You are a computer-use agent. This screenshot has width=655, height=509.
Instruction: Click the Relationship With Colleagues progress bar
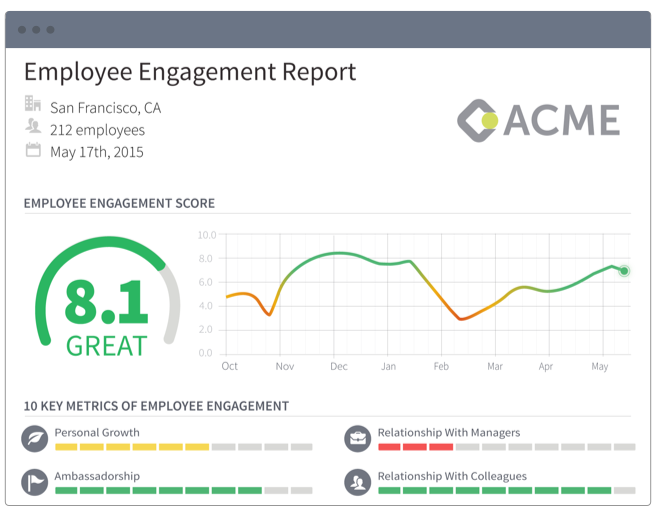click(507, 491)
